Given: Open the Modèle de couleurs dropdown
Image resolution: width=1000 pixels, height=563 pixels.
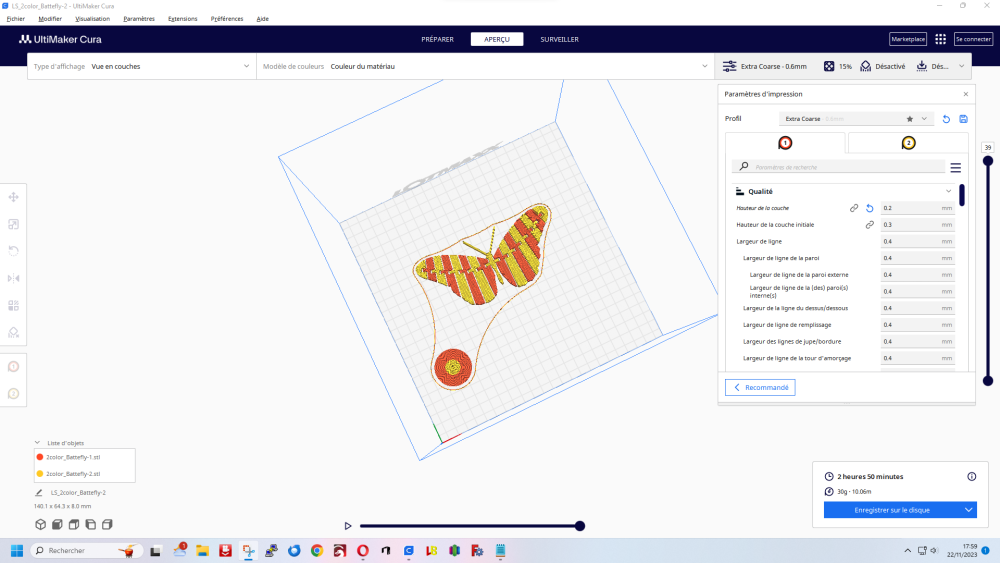Looking at the screenshot, I should click(x=485, y=66).
